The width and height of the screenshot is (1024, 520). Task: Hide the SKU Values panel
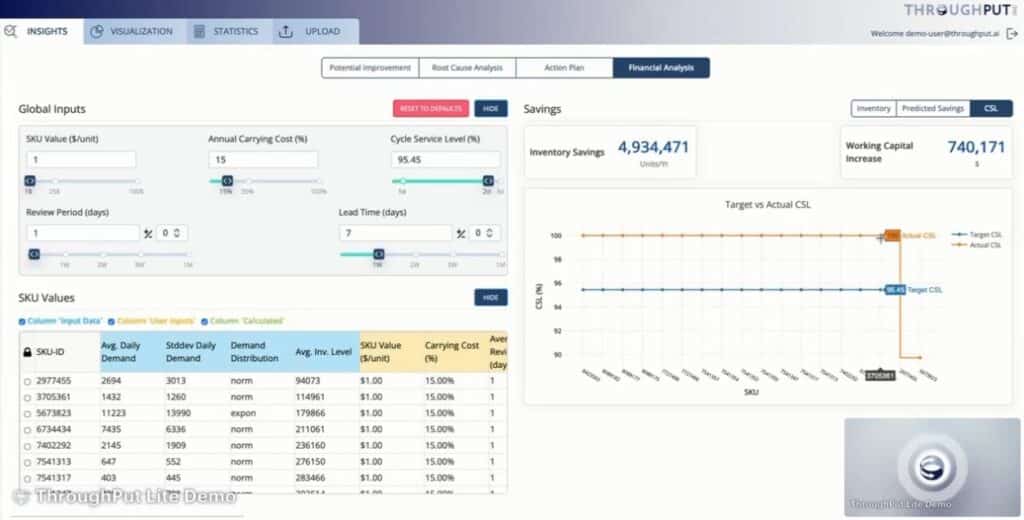[x=490, y=297]
